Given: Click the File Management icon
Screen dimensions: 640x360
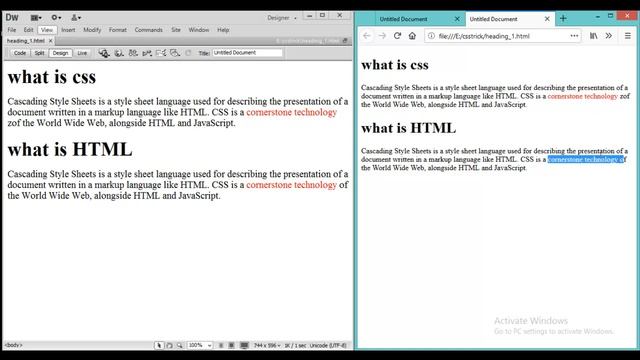Looking at the screenshot, I should (x=133, y=53).
